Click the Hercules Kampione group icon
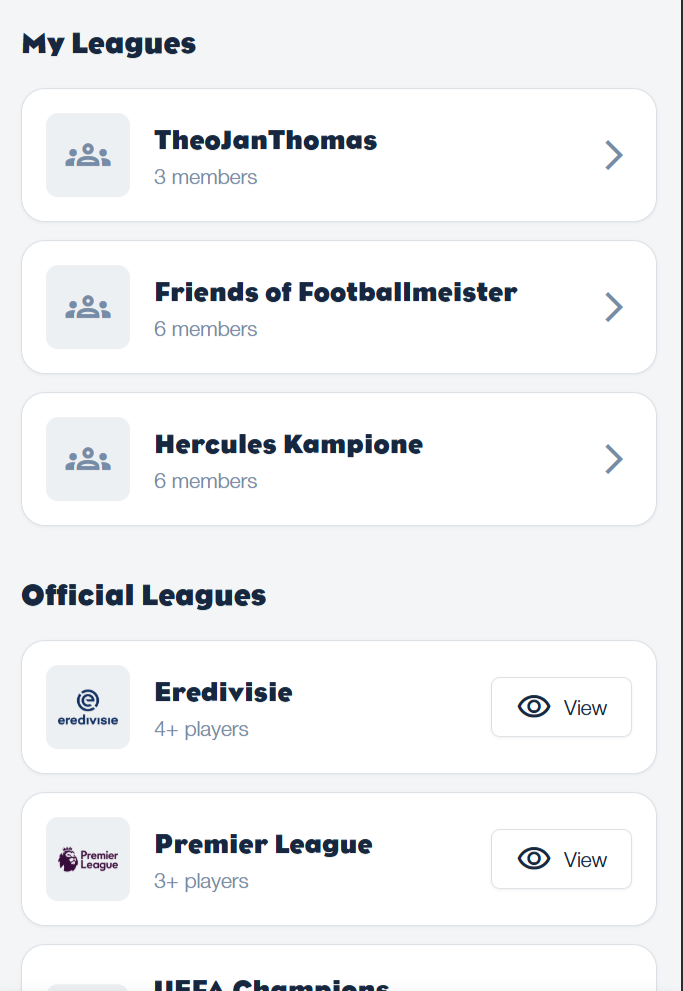 click(88, 459)
